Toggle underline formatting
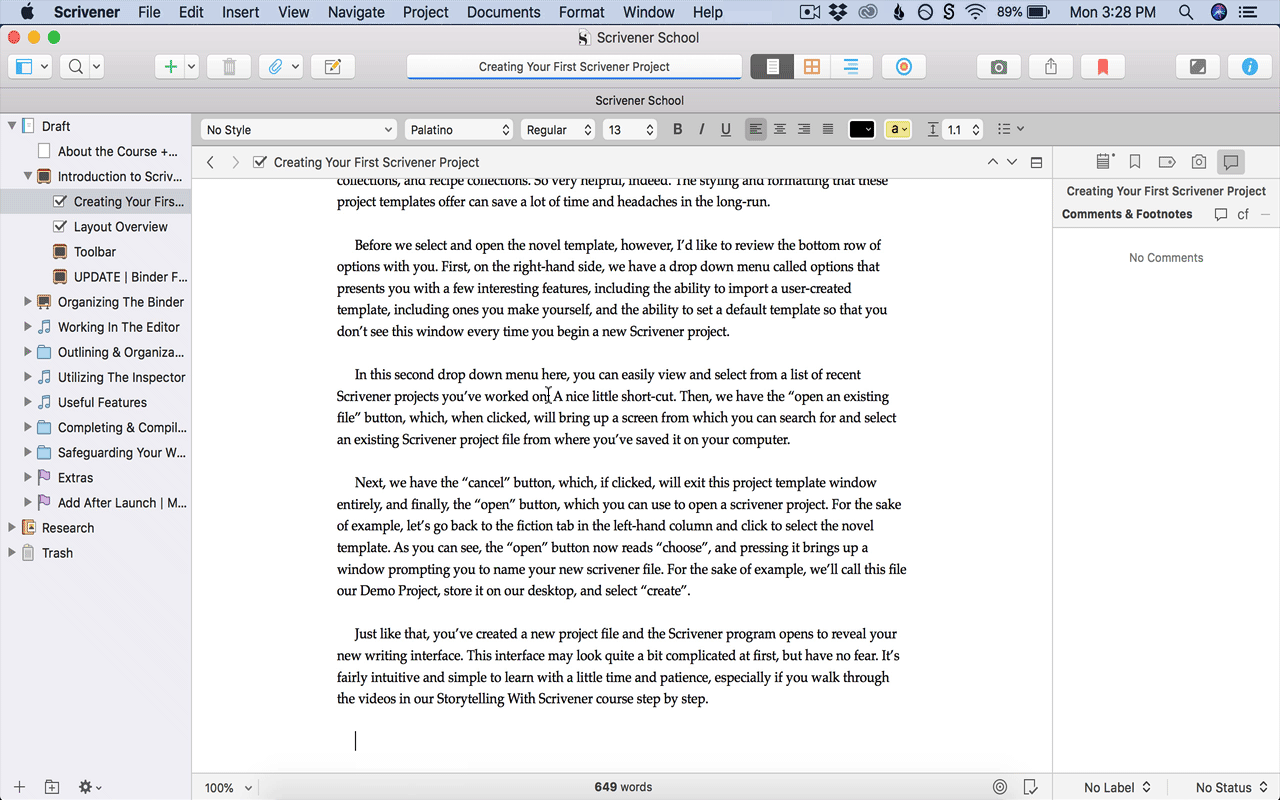1280x800 pixels. [726, 130]
